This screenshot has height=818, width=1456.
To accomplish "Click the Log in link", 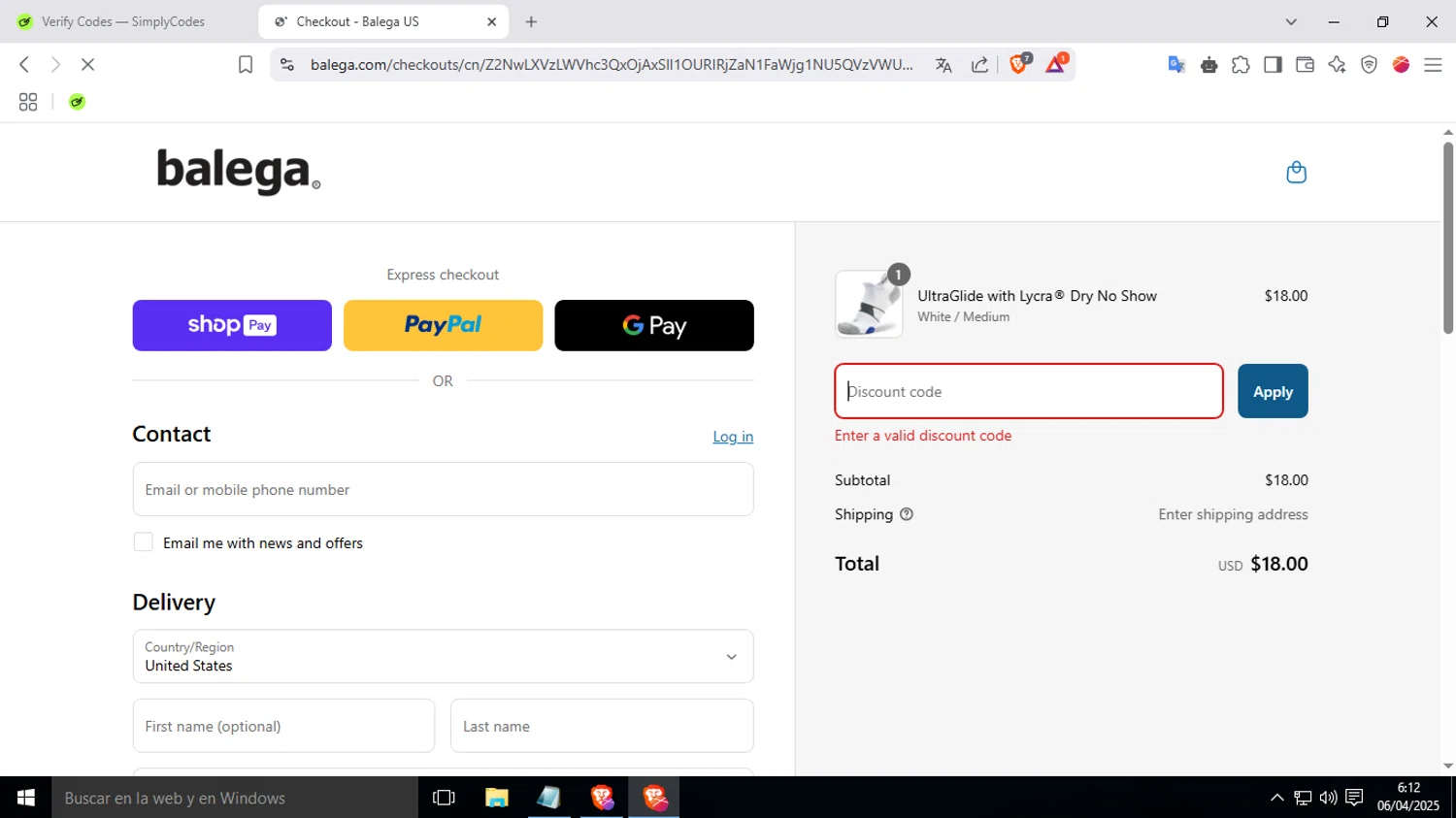I will pos(733,437).
